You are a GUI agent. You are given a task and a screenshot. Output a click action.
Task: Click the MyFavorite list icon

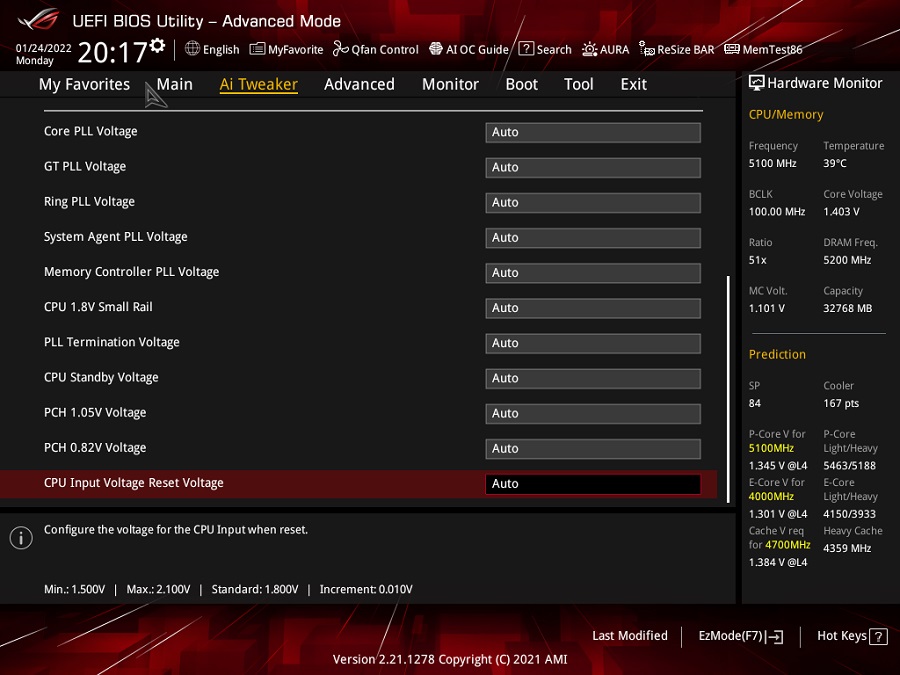pyautogui.click(x=257, y=49)
